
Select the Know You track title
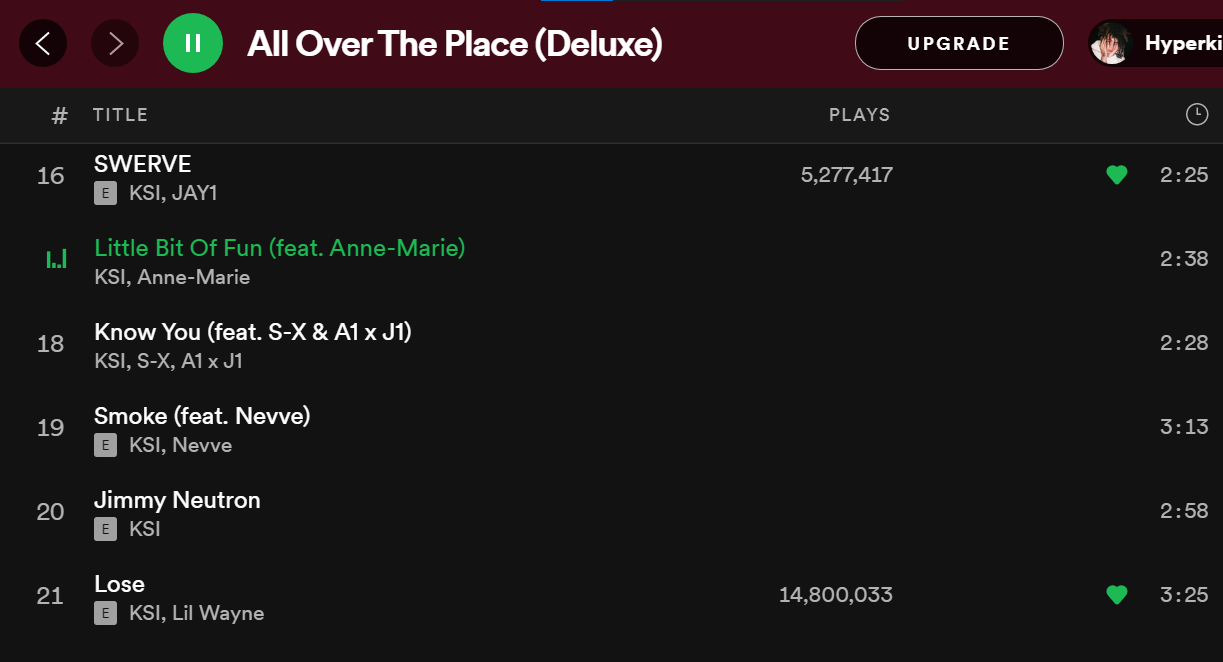[x=252, y=331]
